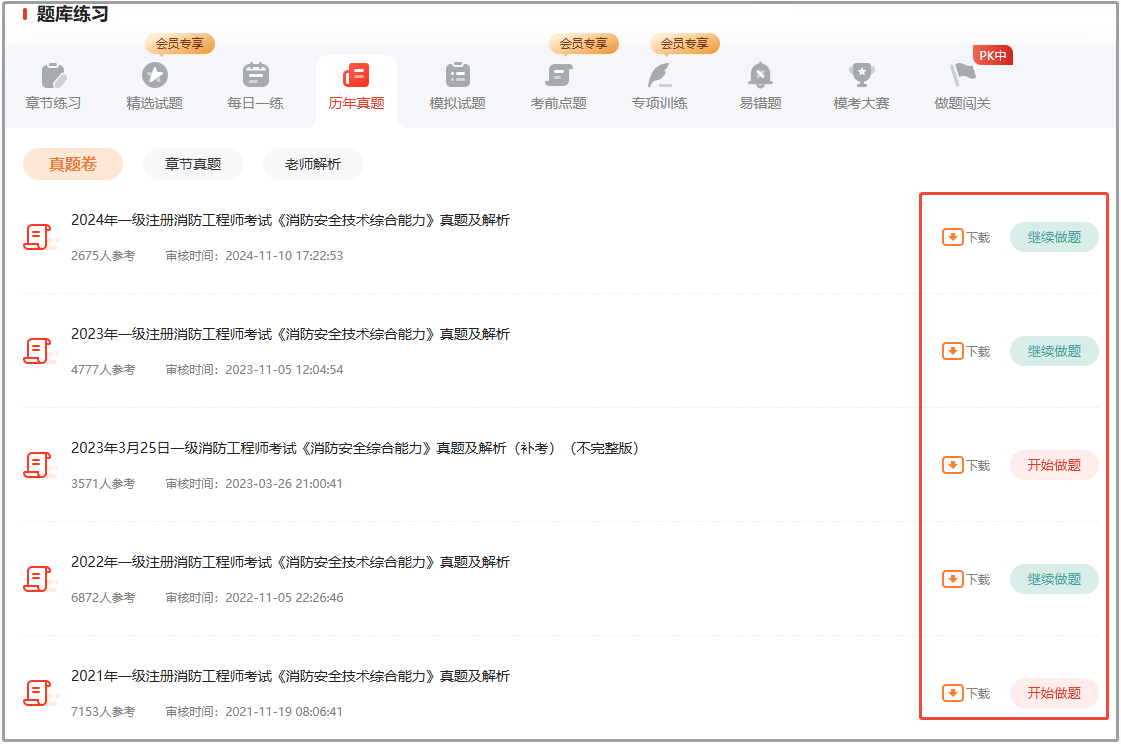Viewport: 1121px width, 744px height.
Task: Select the 老师解析 filter pill
Action: (x=313, y=164)
